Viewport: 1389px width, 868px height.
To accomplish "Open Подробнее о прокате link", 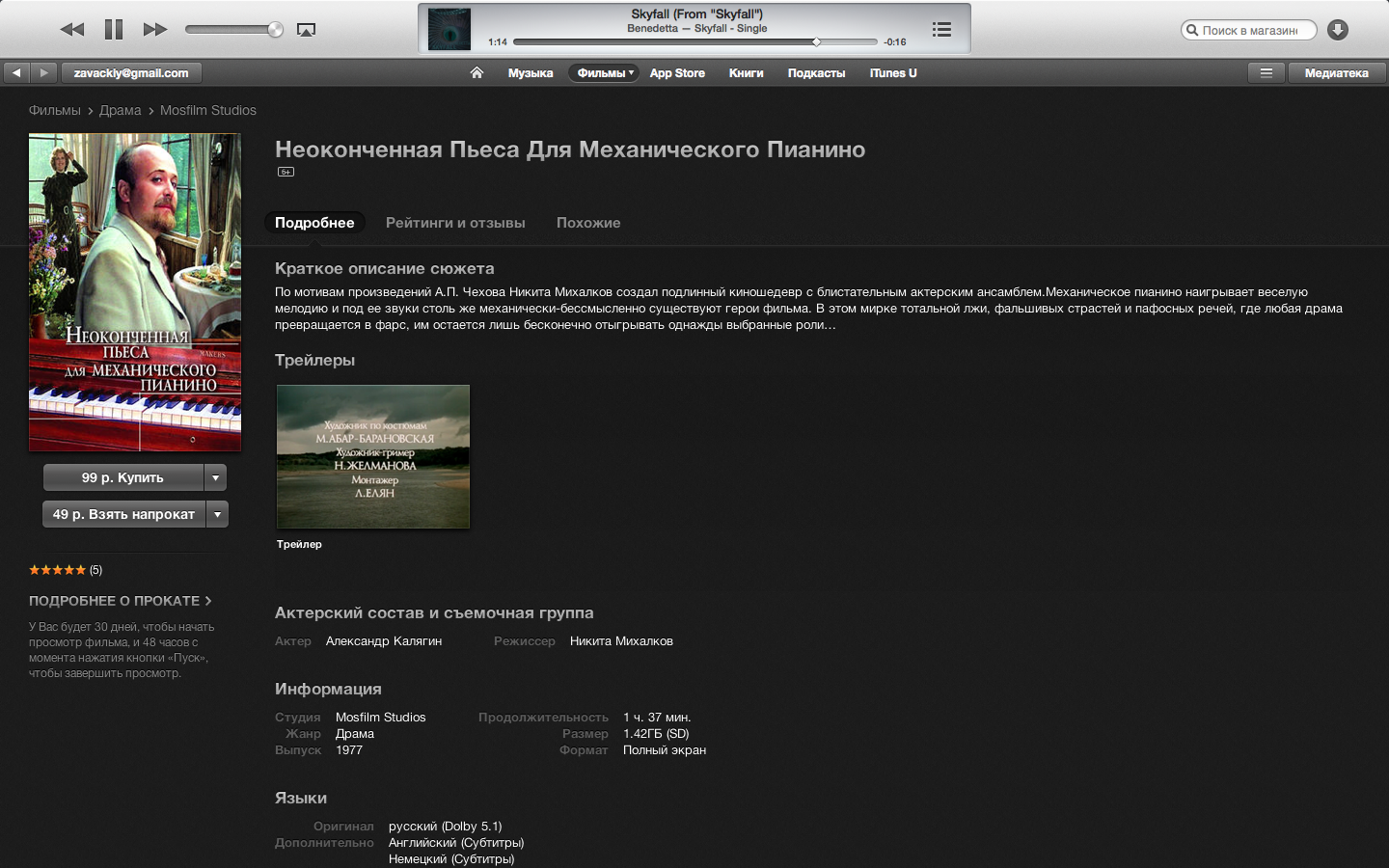I will 120,601.
